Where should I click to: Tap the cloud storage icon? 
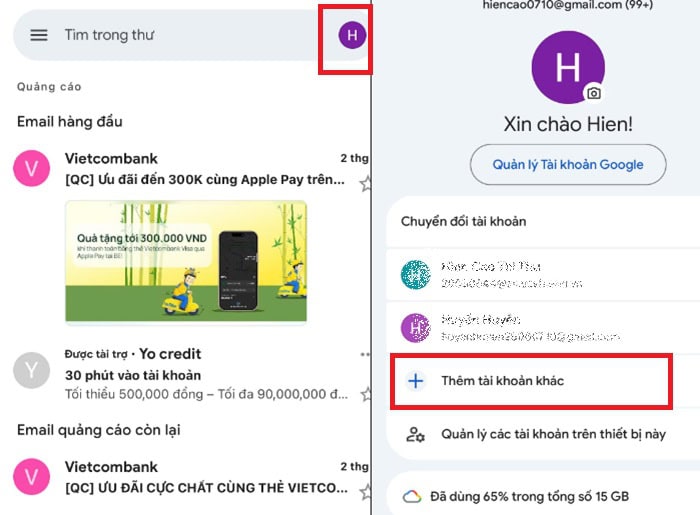pyautogui.click(x=412, y=496)
